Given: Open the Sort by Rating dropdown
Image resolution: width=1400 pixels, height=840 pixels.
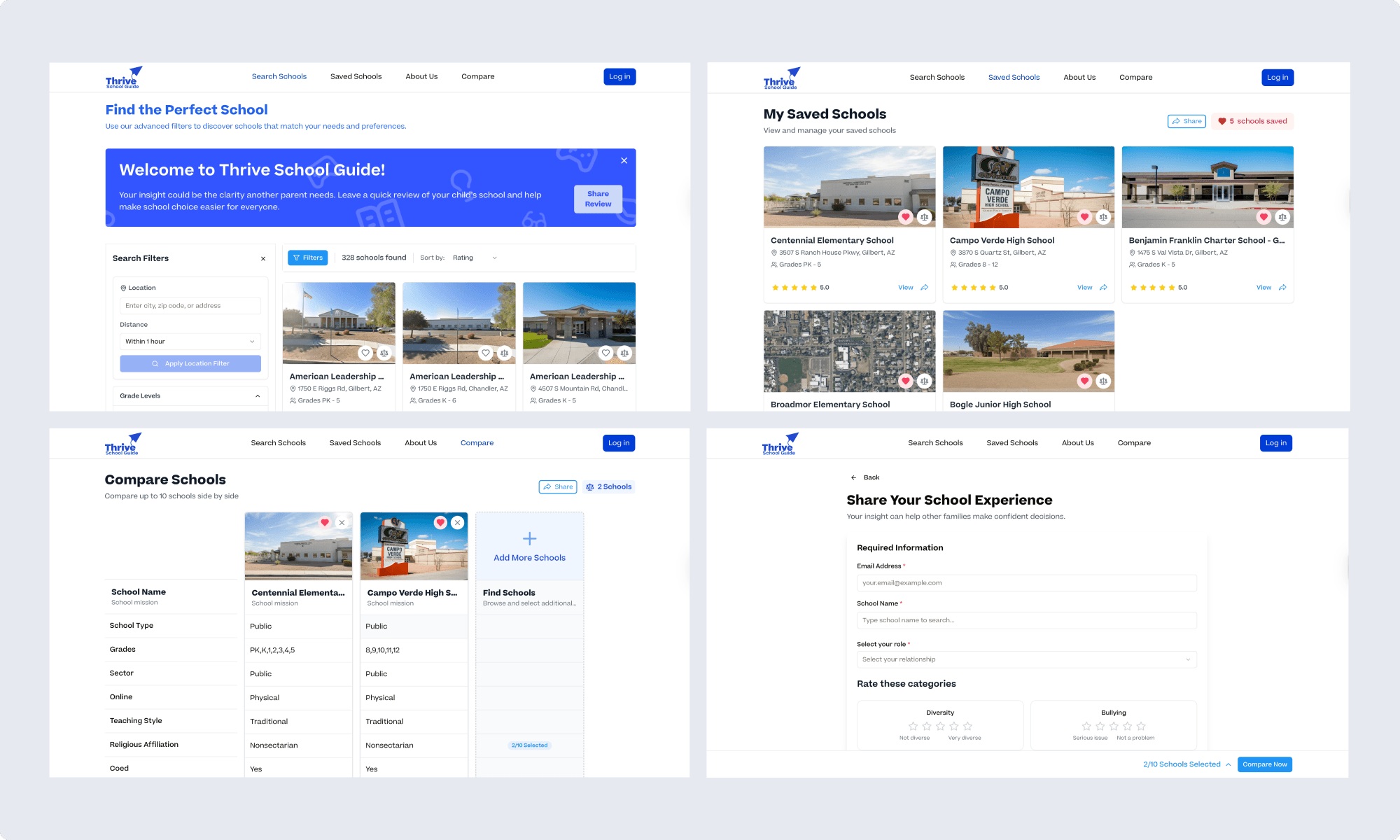Looking at the screenshot, I should [x=475, y=258].
